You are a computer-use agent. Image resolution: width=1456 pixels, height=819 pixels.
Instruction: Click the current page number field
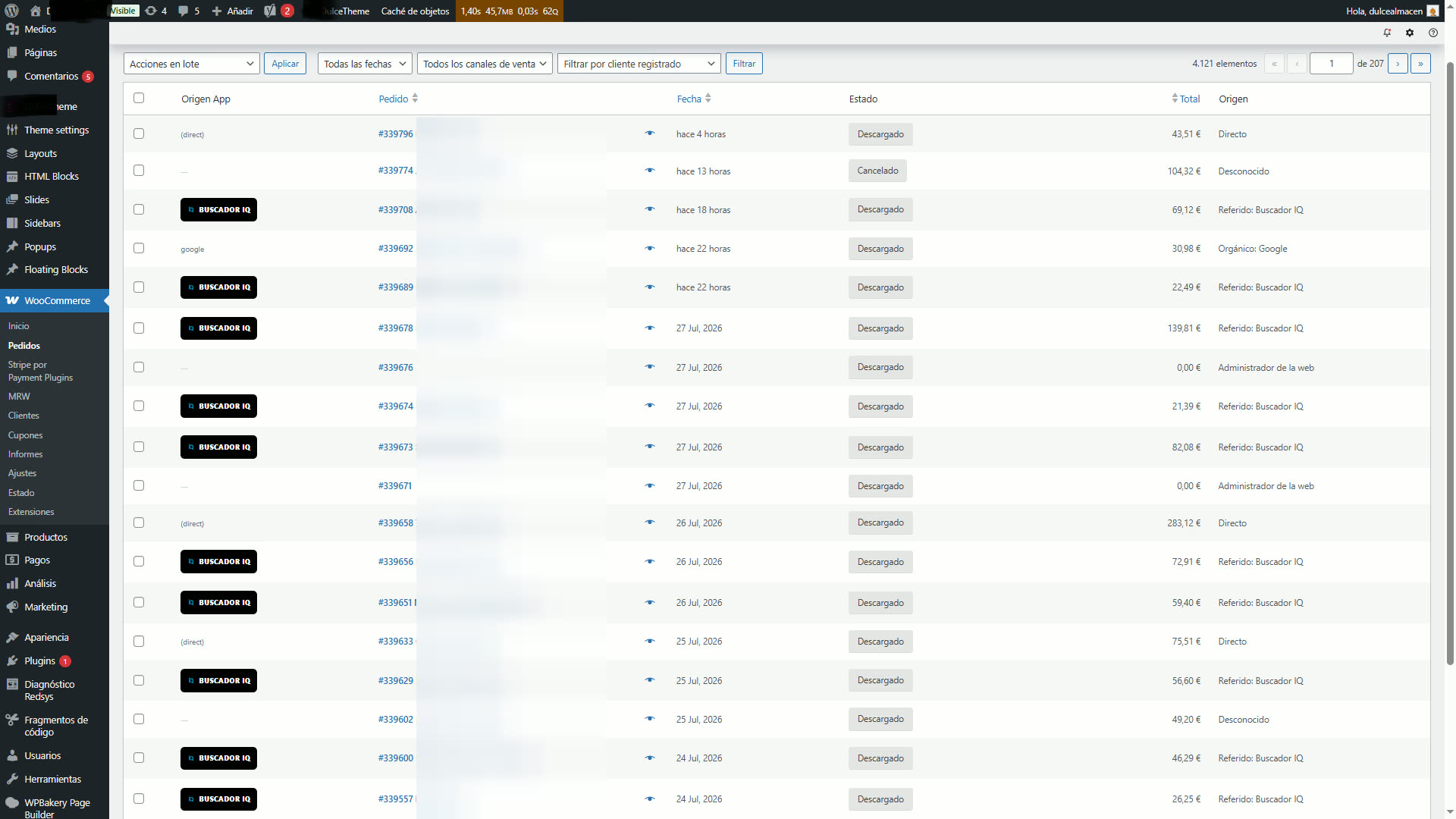[1331, 64]
